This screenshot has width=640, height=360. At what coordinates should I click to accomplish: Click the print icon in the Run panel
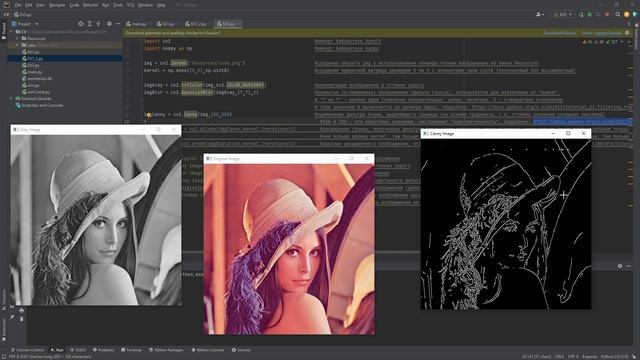tap(21, 311)
